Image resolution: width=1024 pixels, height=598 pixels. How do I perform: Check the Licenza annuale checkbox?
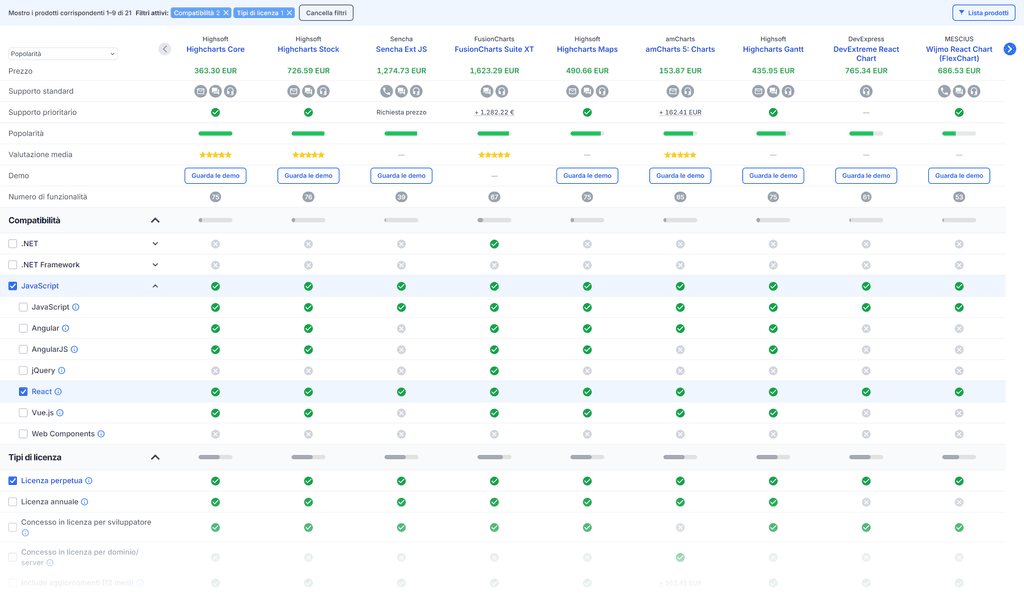12,502
